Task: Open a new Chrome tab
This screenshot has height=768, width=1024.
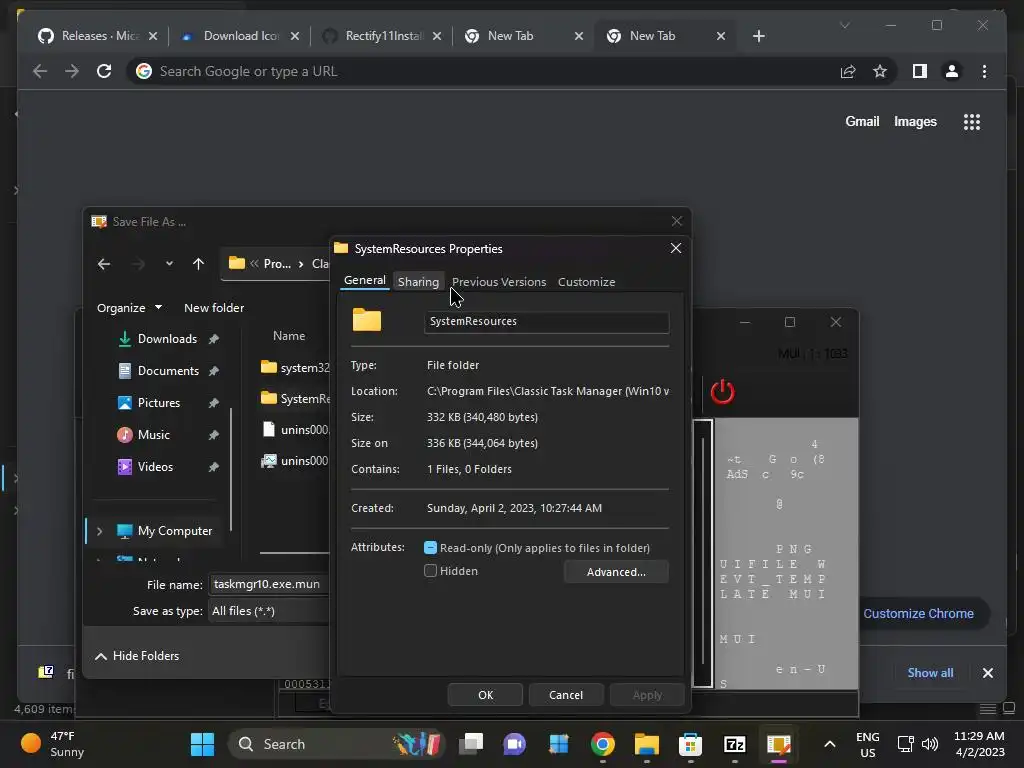Action: 758,36
